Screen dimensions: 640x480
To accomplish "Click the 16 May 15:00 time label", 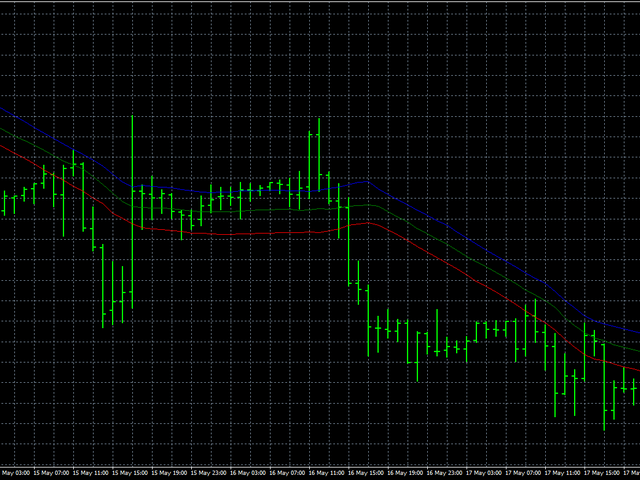I will pos(366,473).
